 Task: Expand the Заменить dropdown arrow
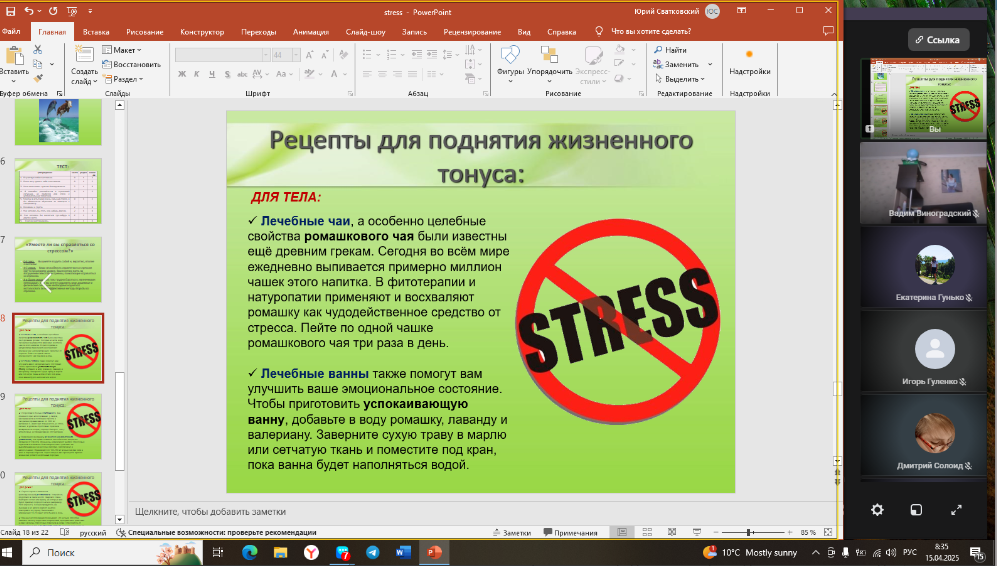[x=710, y=64]
